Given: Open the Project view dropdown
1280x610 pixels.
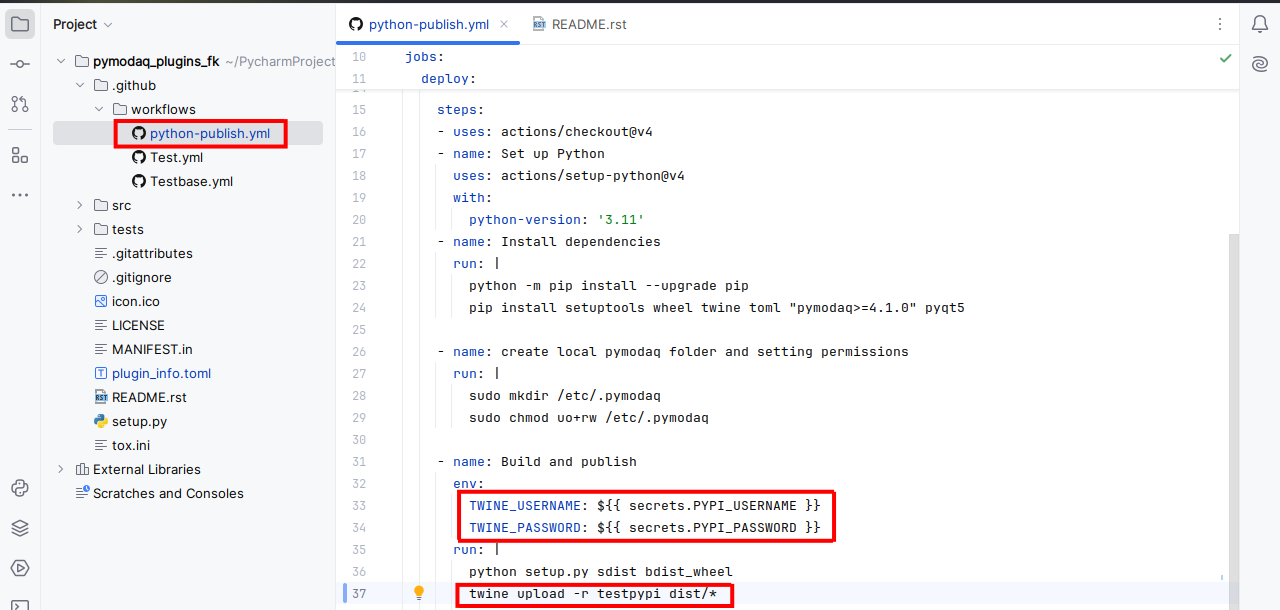Looking at the screenshot, I should 83,24.
